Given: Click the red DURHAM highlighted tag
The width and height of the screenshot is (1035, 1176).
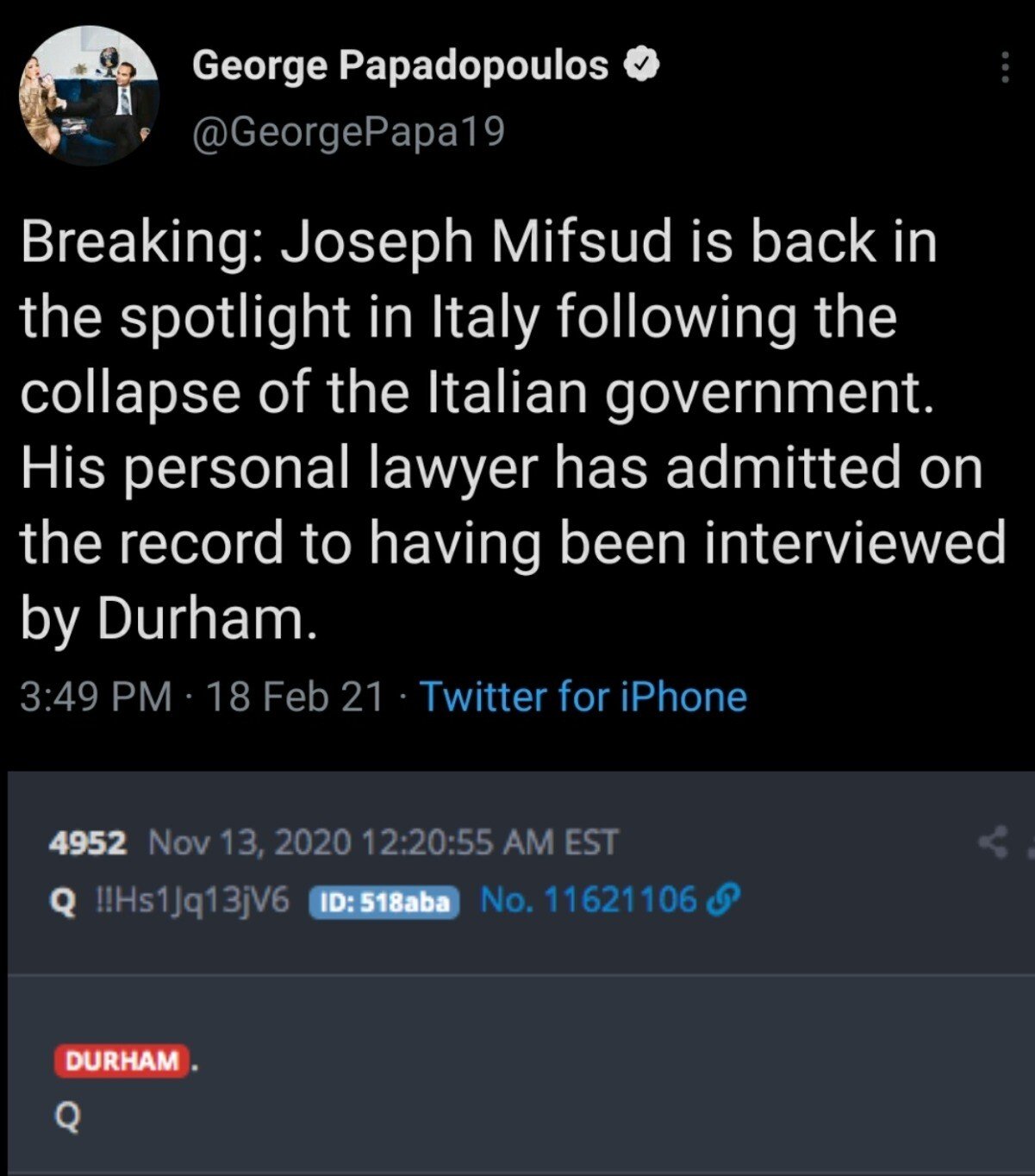Looking at the screenshot, I should [122, 1060].
